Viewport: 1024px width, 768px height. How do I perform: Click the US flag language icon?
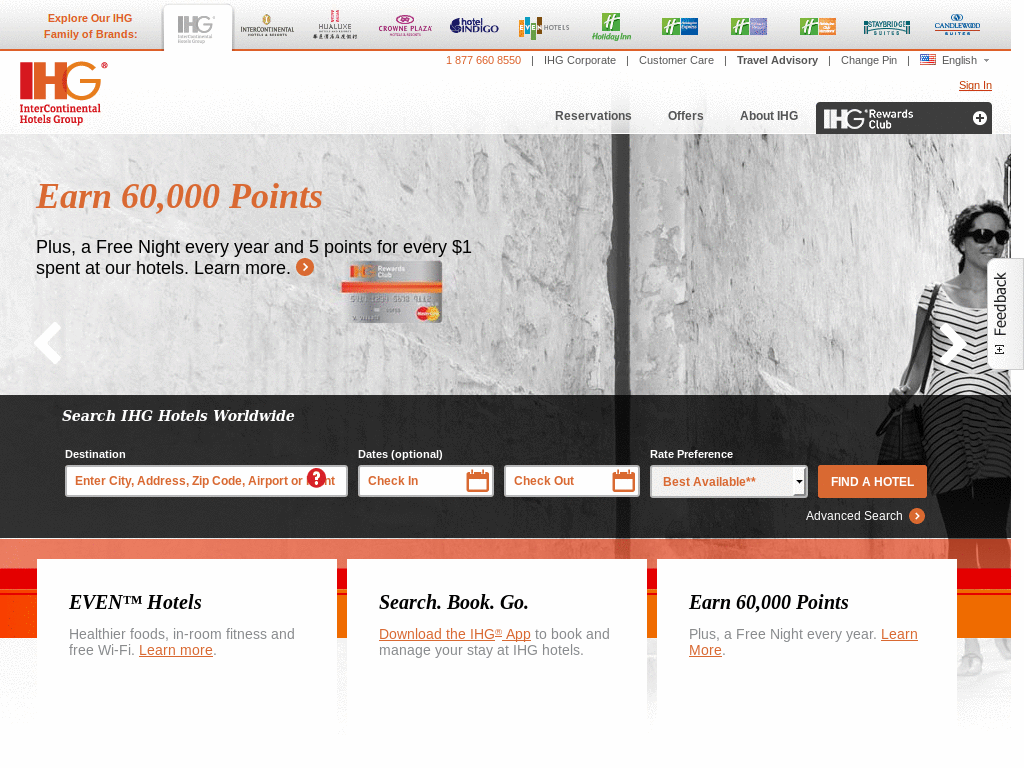(x=927, y=59)
